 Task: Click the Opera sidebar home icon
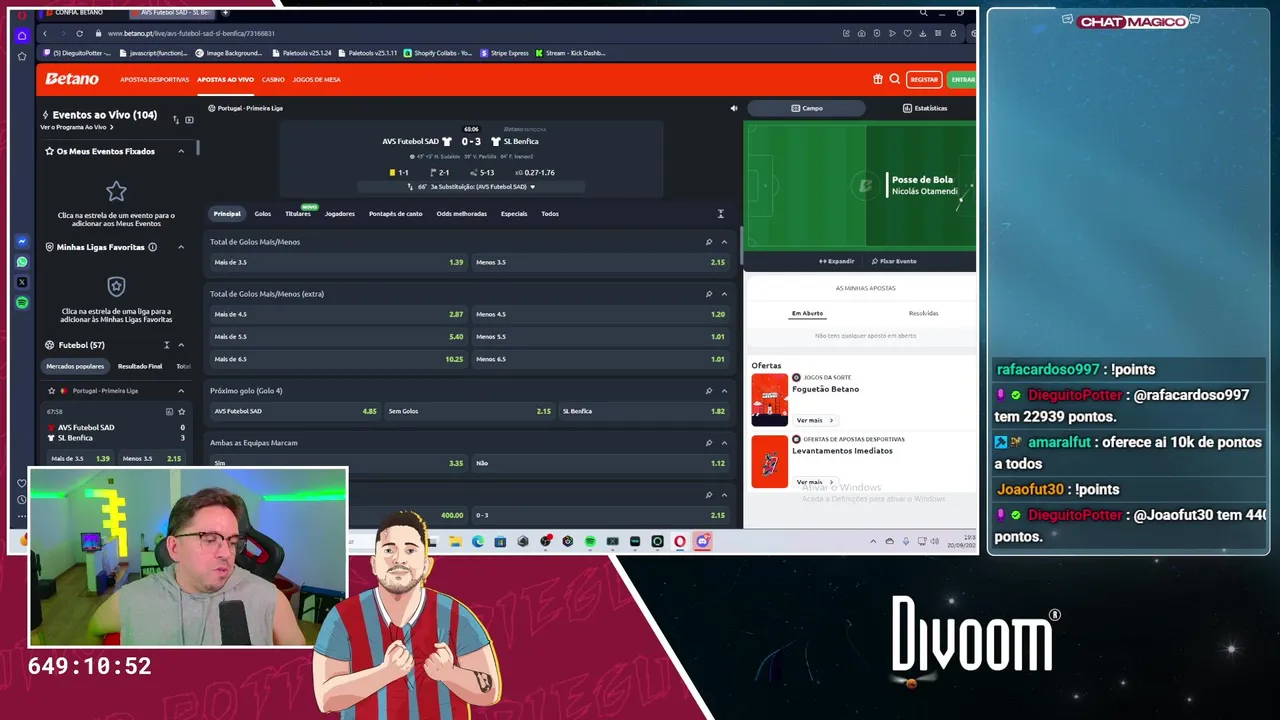22,36
